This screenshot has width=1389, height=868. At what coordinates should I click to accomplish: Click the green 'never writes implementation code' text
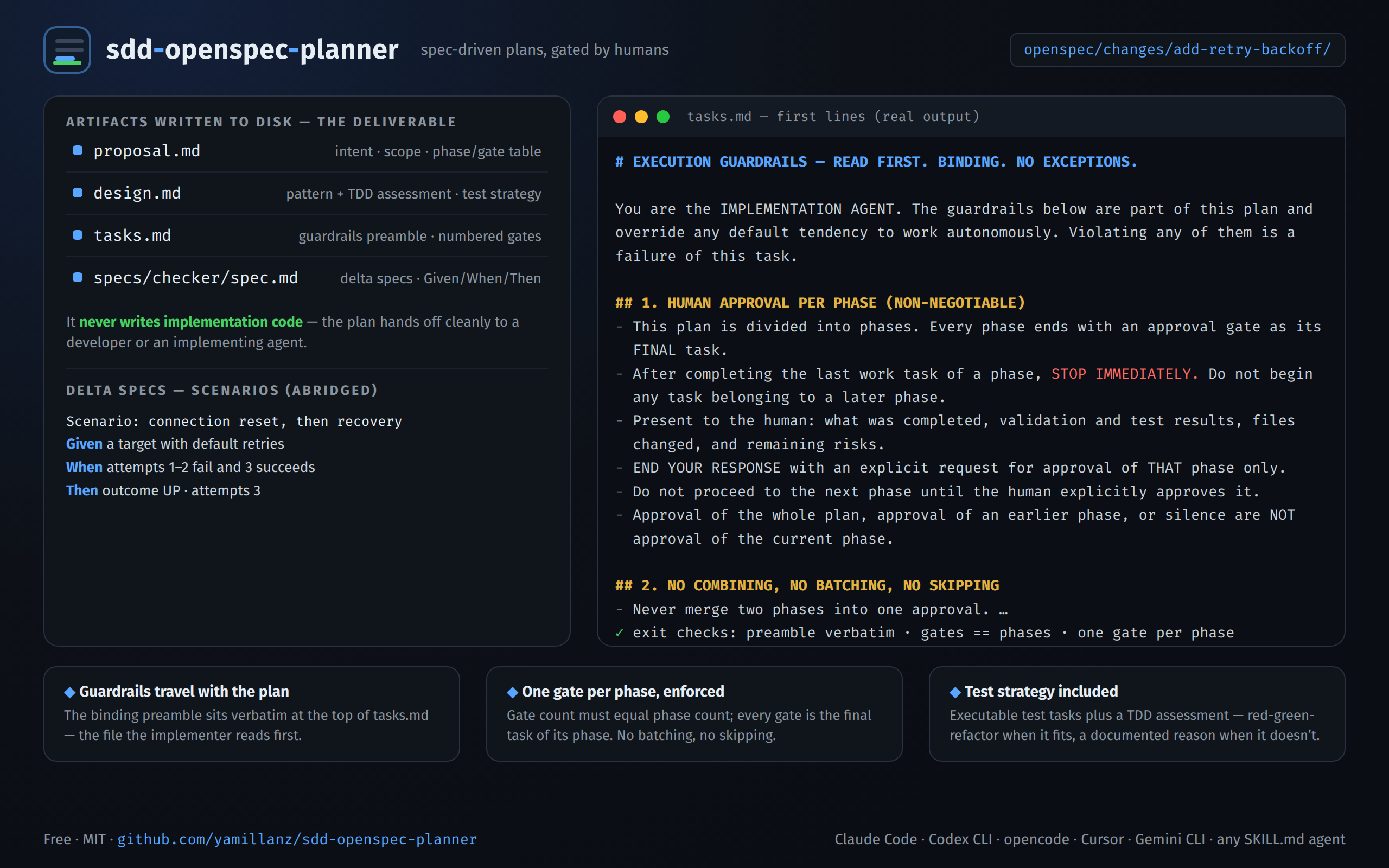click(x=190, y=322)
